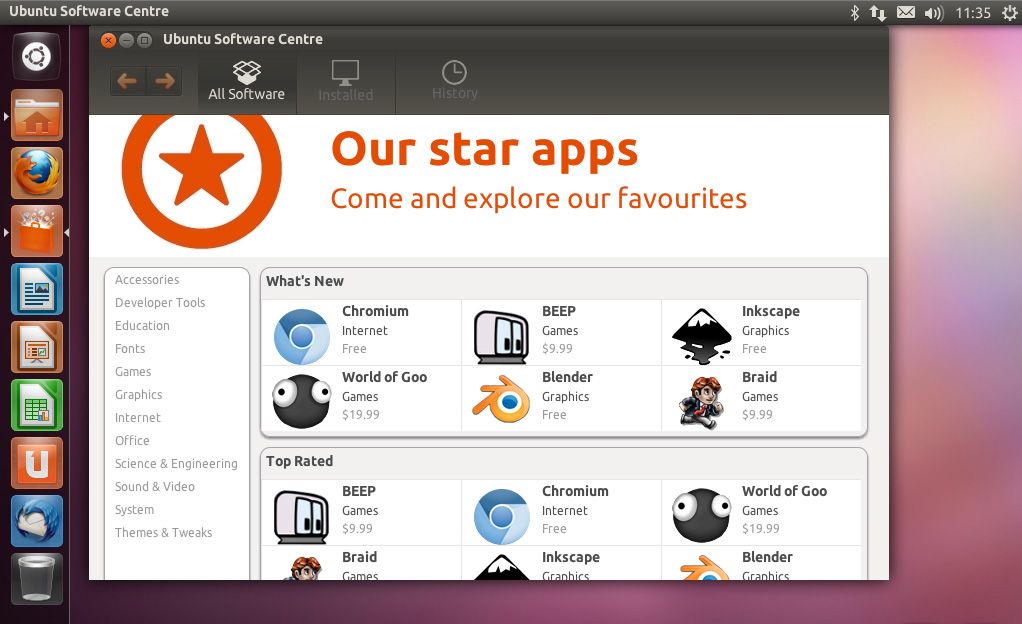Launch LibreOffice Calc from the launcher
Screen dimensions: 1022x624
(x=36, y=405)
